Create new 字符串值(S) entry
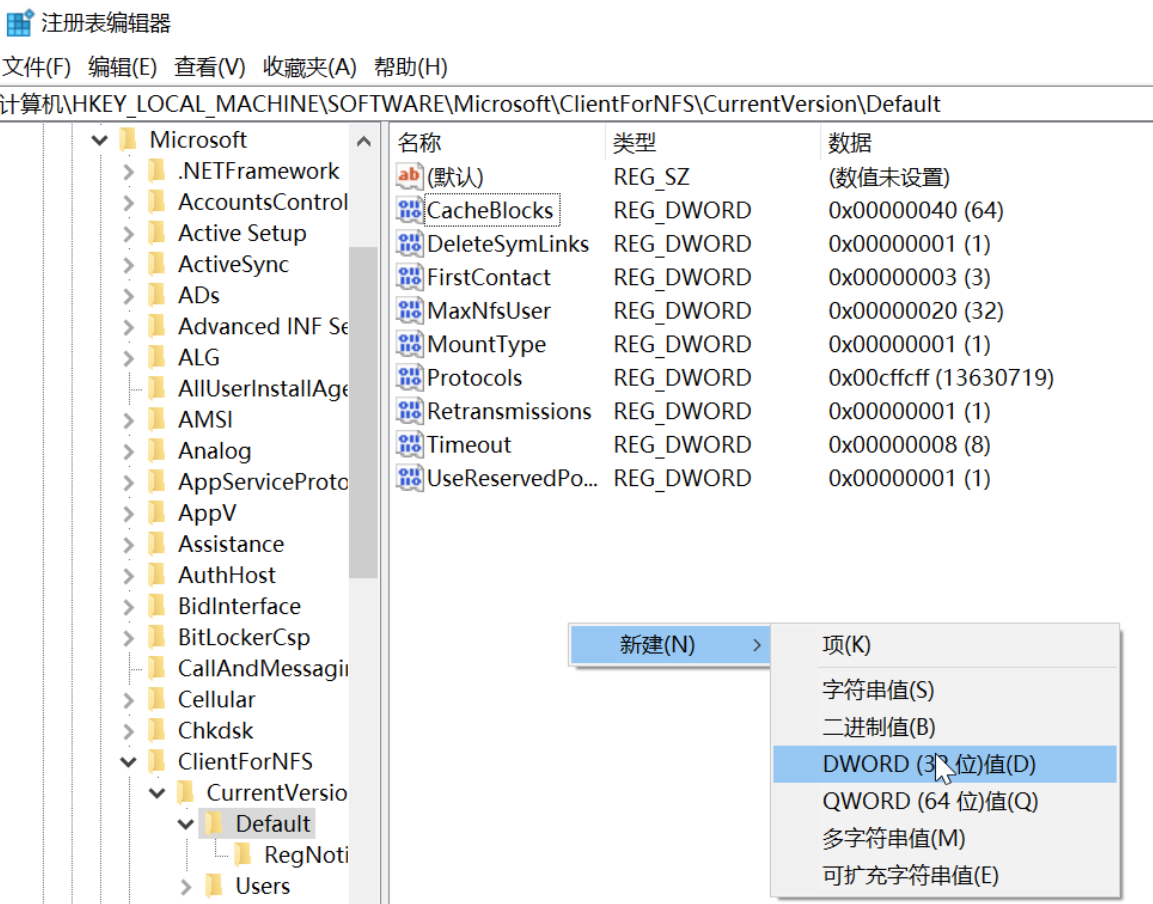Viewport: 1153px width, 904px height. [x=878, y=690]
